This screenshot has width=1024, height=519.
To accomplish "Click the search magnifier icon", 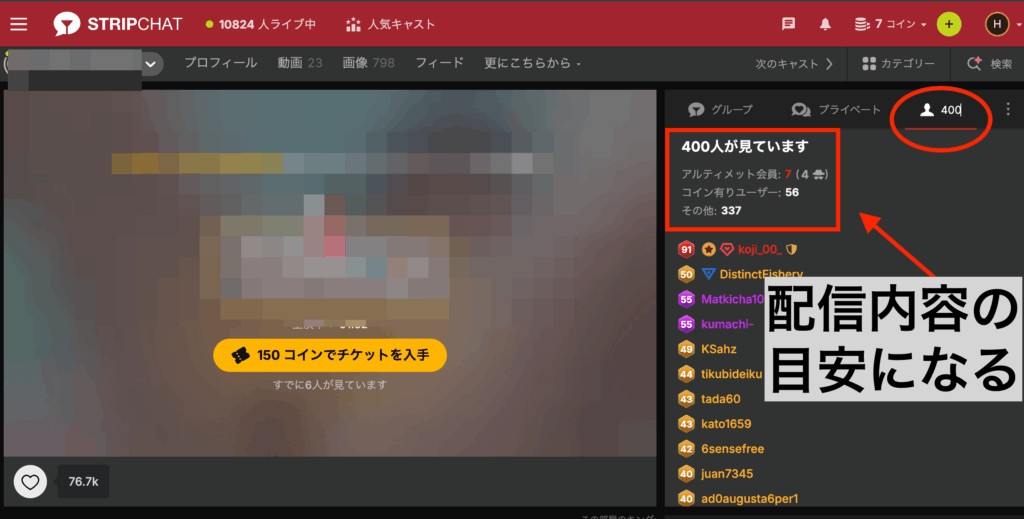I will coord(974,63).
